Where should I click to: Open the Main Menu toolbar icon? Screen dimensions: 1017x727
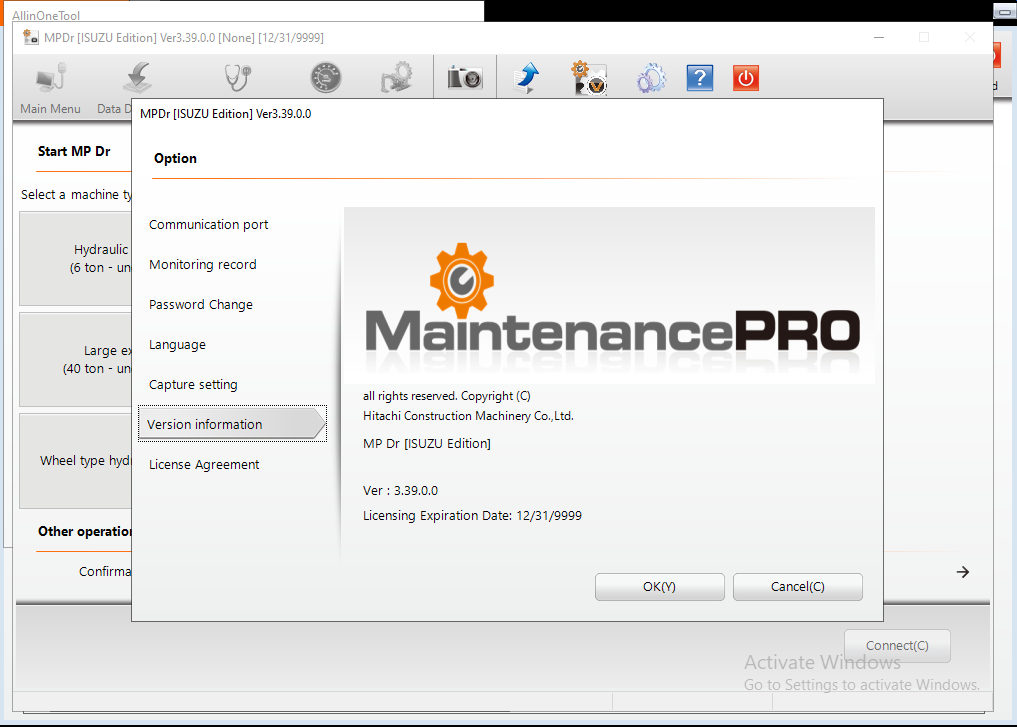51,78
